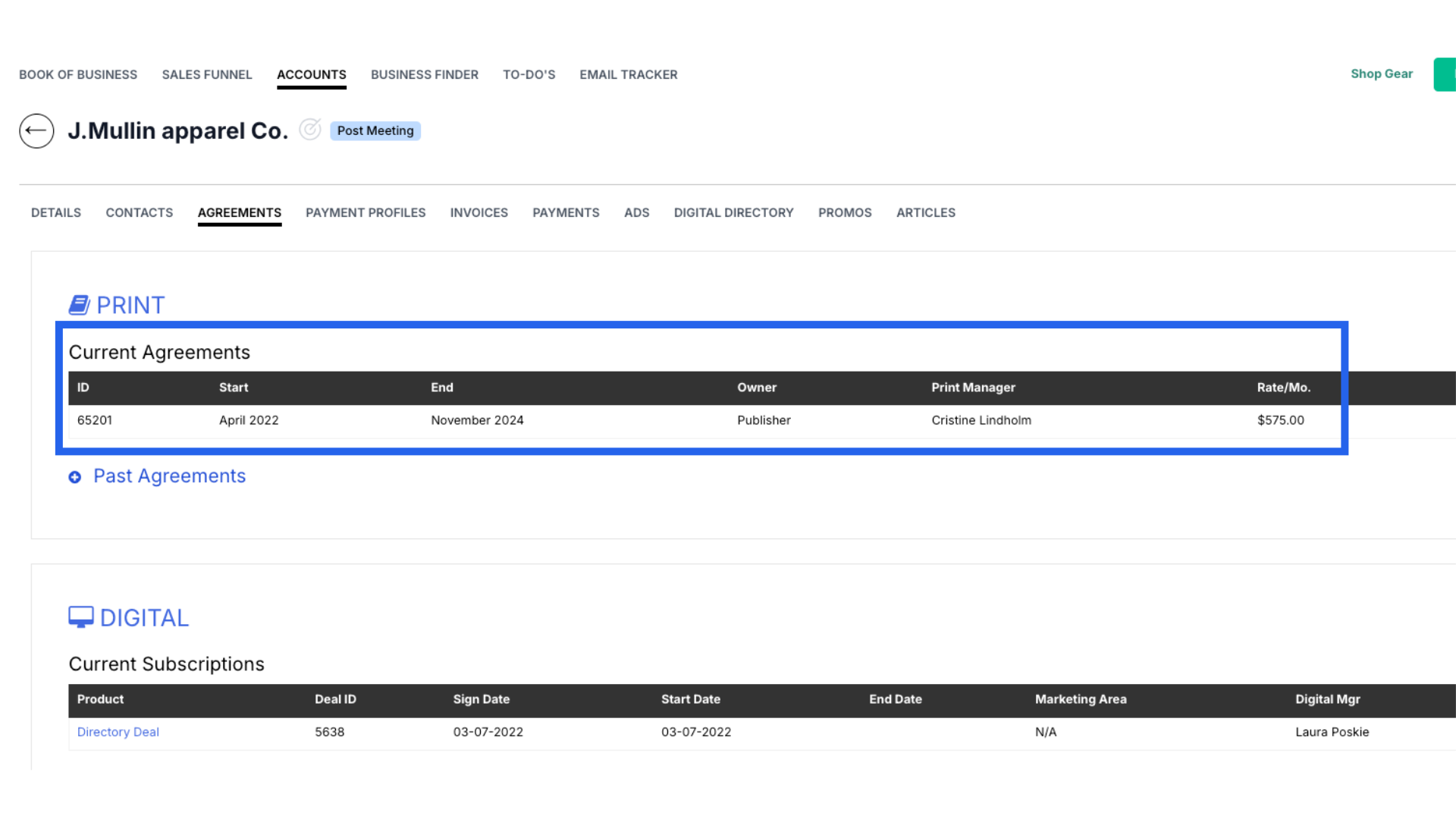
Task: Open Invoices sub-tab
Action: tap(479, 212)
